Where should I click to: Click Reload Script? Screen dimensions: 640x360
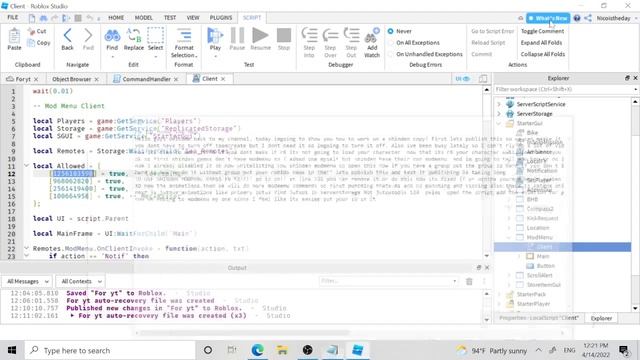488,42
